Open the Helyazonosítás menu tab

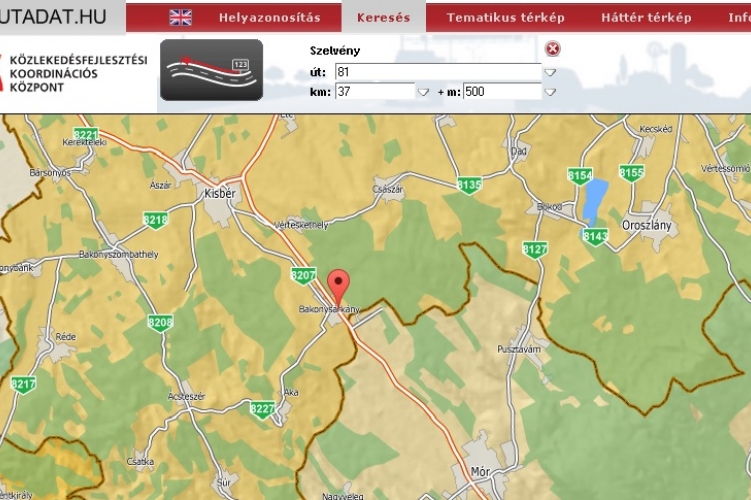(x=269, y=17)
